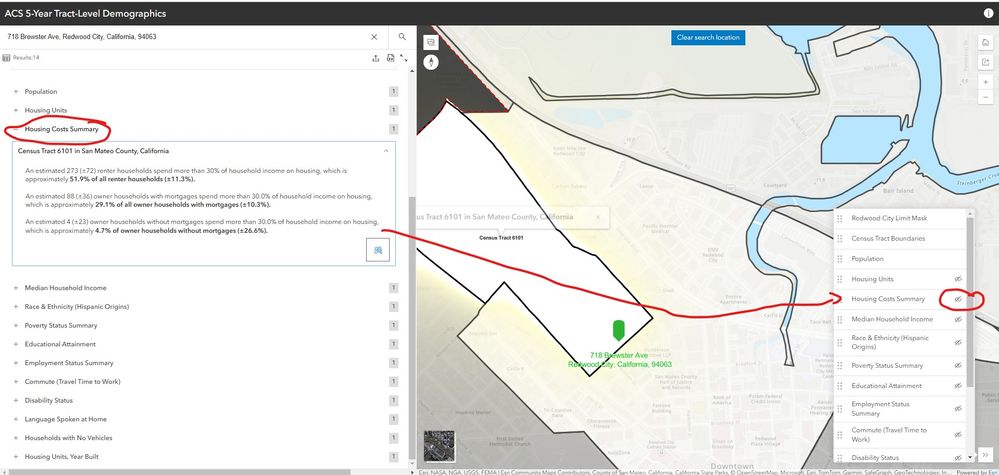The image size is (999, 475).
Task: Expand Employment Status Summary results section
Action: (x=16, y=363)
